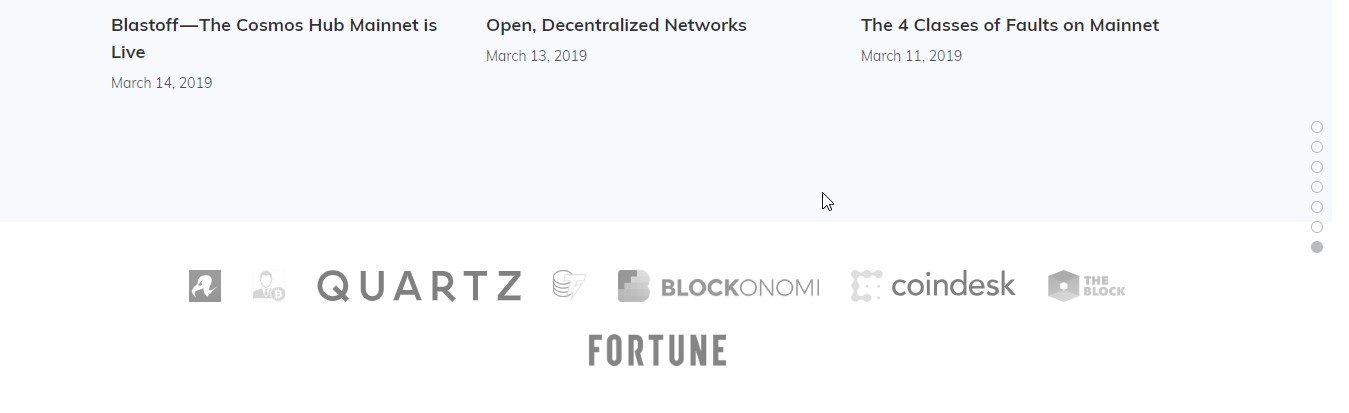Open the Quartz press logo
The height and width of the screenshot is (413, 1349).
point(419,286)
